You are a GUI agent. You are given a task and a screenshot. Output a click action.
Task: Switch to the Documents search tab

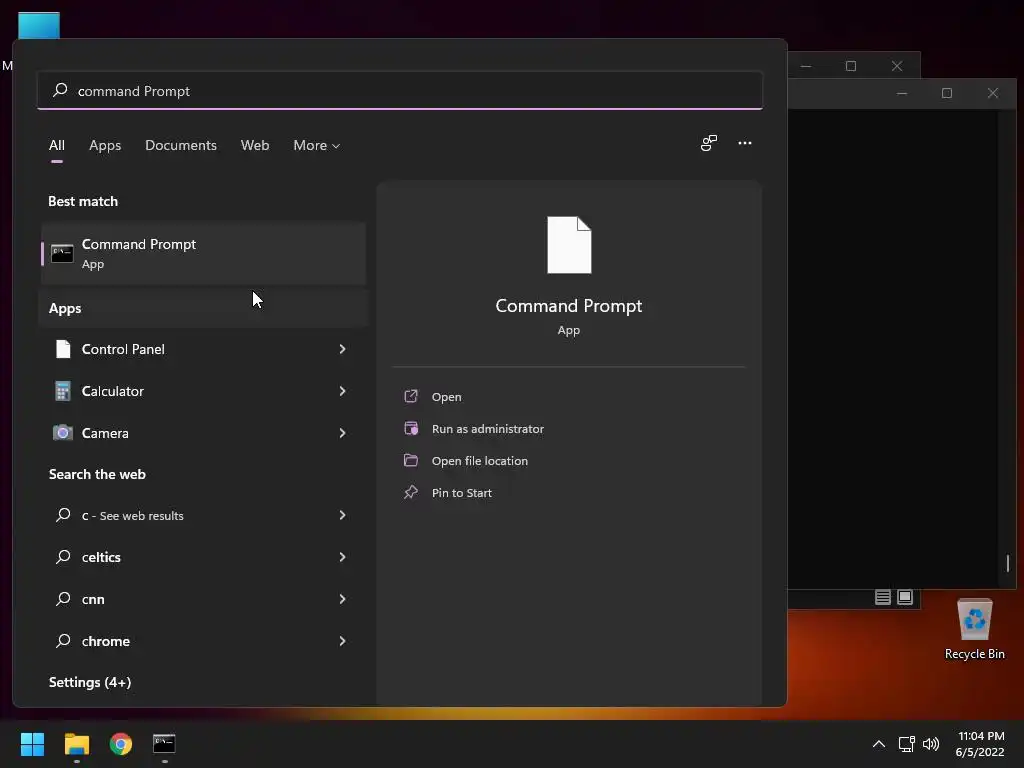181,146
